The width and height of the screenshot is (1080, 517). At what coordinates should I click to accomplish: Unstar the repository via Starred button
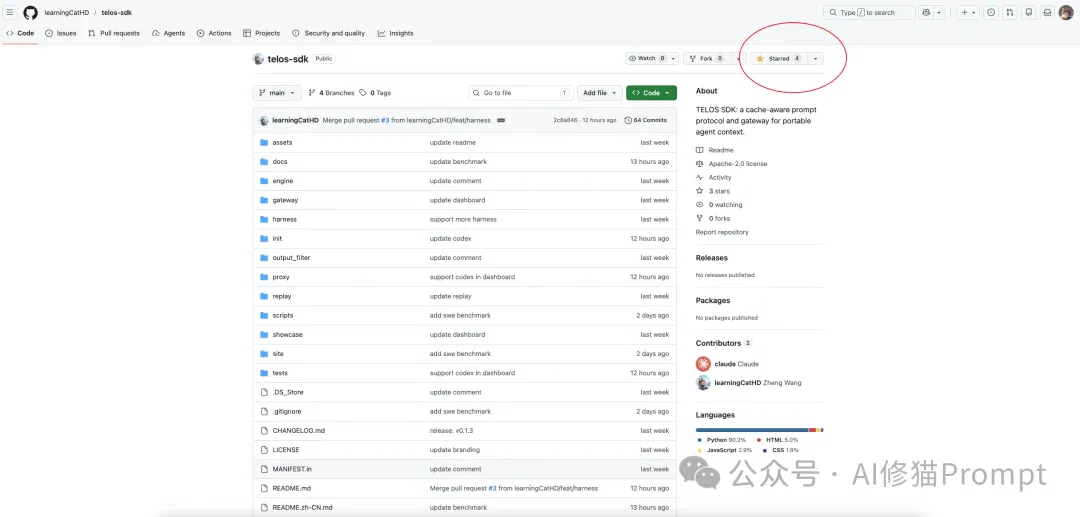778,59
